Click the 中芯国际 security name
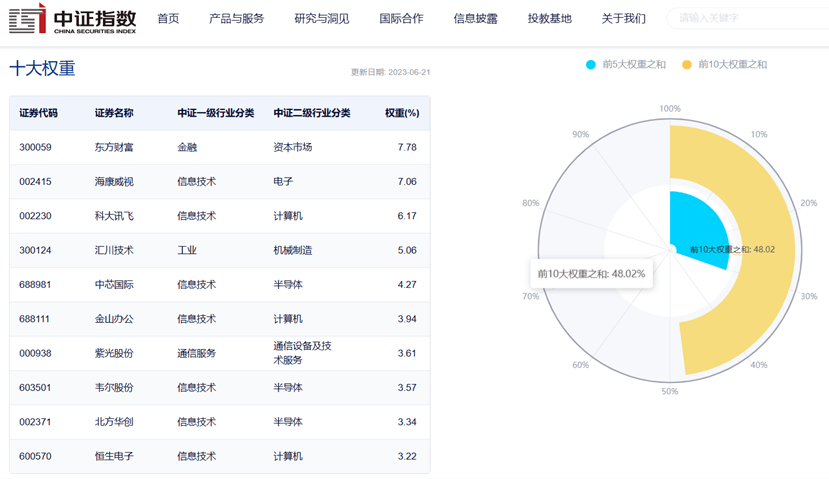Viewport: 829px width, 479px height. (114, 284)
